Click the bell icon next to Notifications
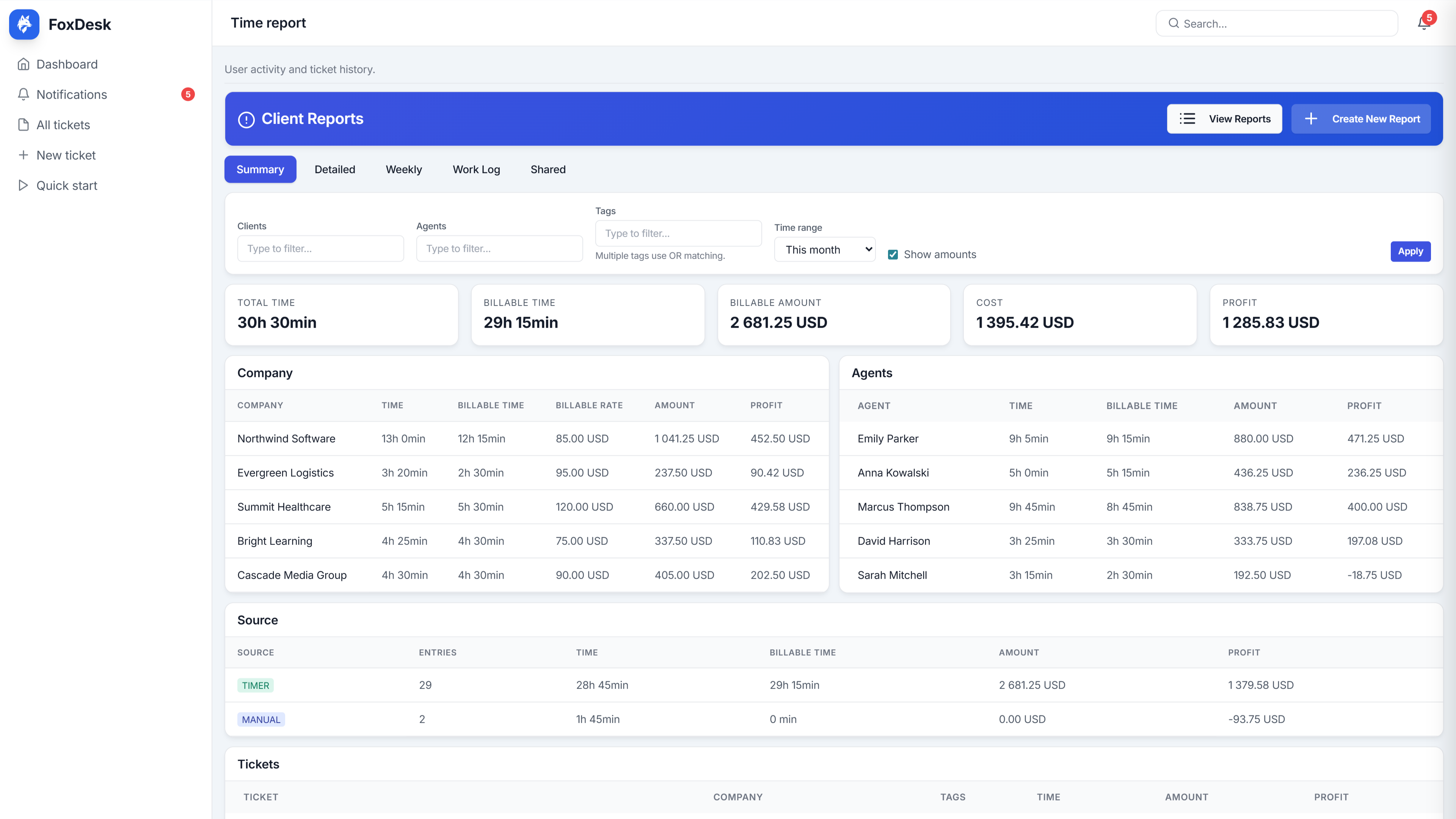The height and width of the screenshot is (819, 1456). [x=23, y=94]
